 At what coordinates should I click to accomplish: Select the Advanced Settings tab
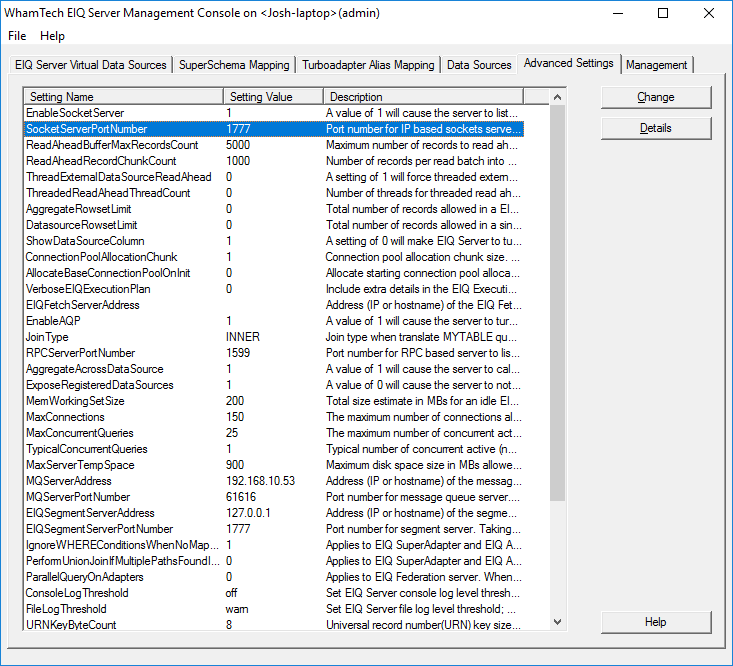[x=568, y=63]
